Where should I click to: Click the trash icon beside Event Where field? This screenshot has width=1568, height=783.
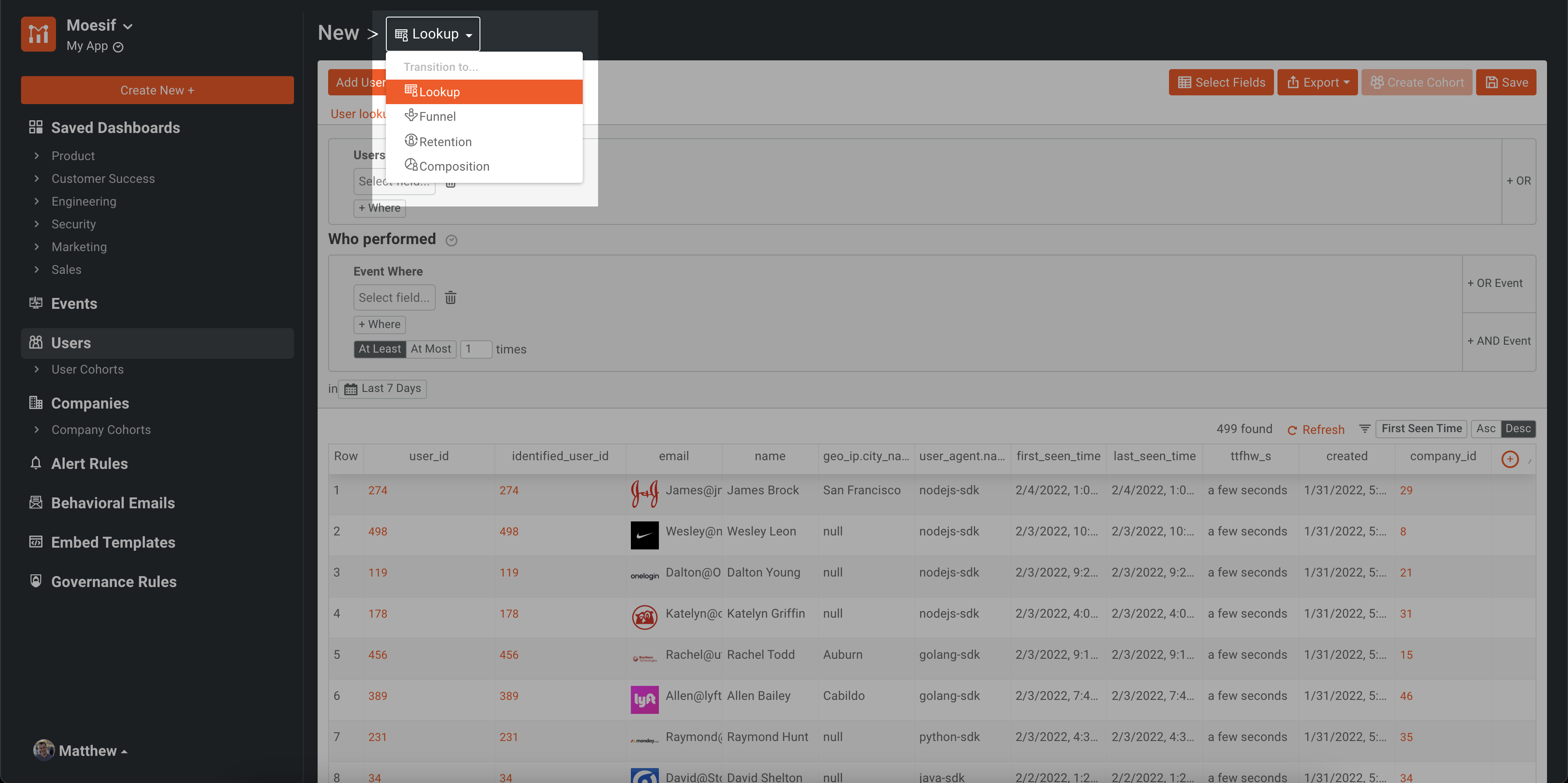pyautogui.click(x=451, y=297)
